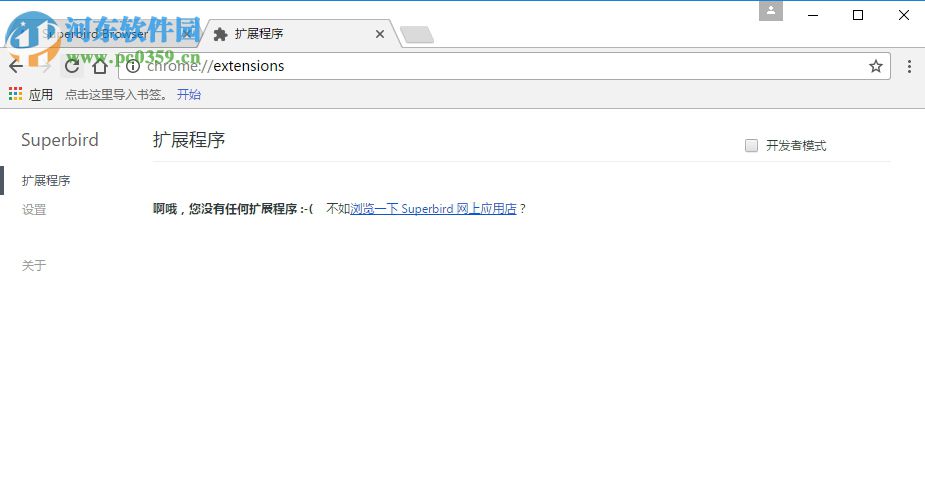Open 关于 in the left sidebar
Viewport: 925px width, 488px height.
(x=34, y=266)
